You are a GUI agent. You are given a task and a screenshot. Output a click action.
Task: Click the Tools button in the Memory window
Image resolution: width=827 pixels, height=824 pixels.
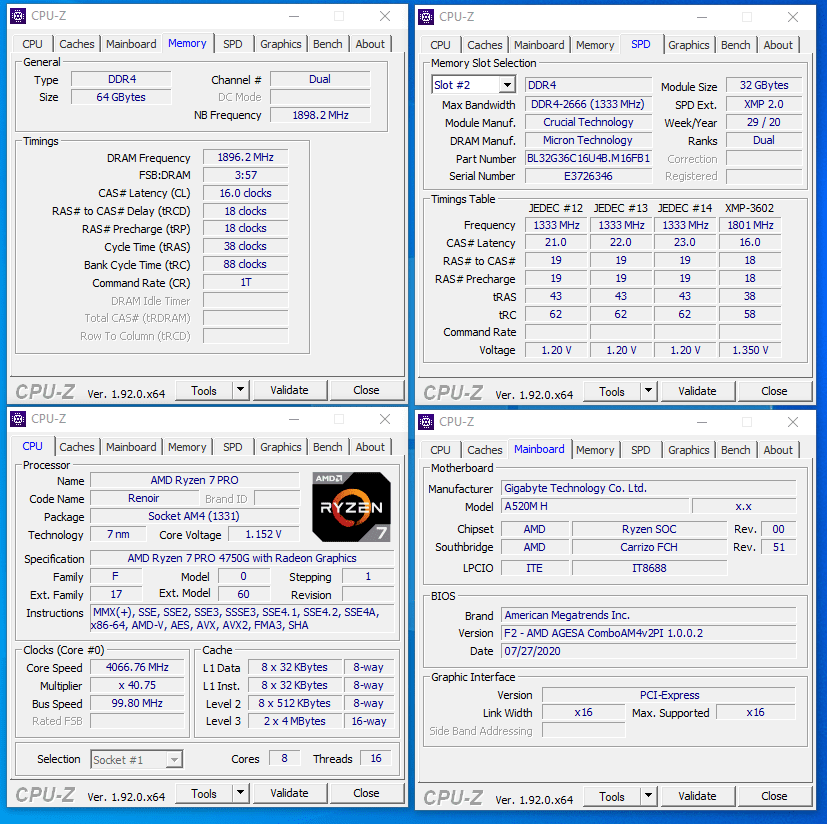(x=204, y=390)
